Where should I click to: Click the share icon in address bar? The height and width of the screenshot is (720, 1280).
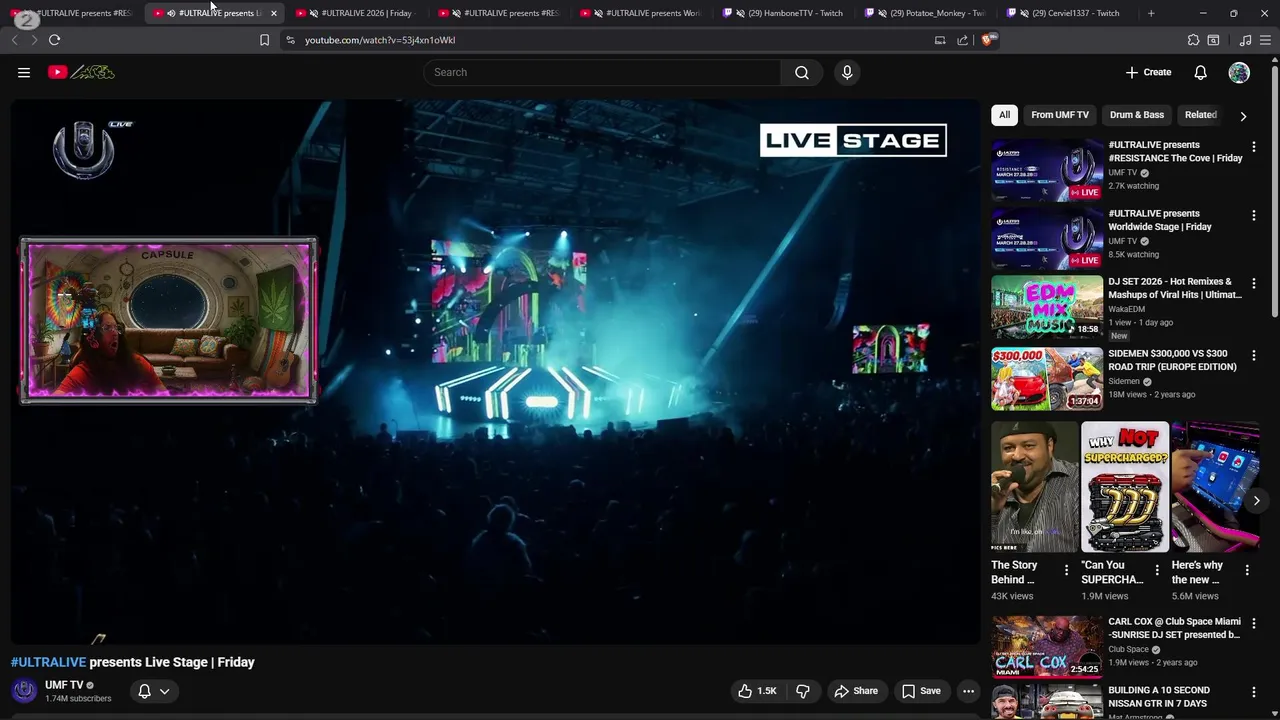(x=962, y=40)
